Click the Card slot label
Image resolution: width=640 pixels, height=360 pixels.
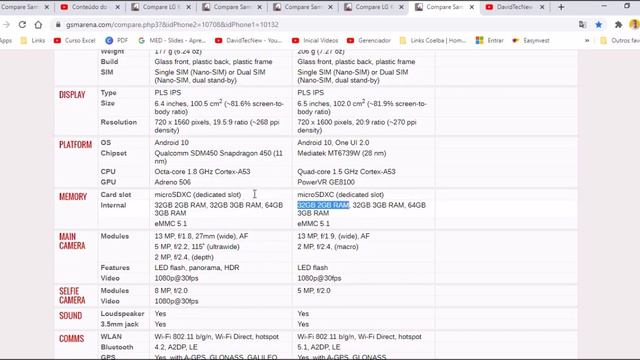coord(116,195)
